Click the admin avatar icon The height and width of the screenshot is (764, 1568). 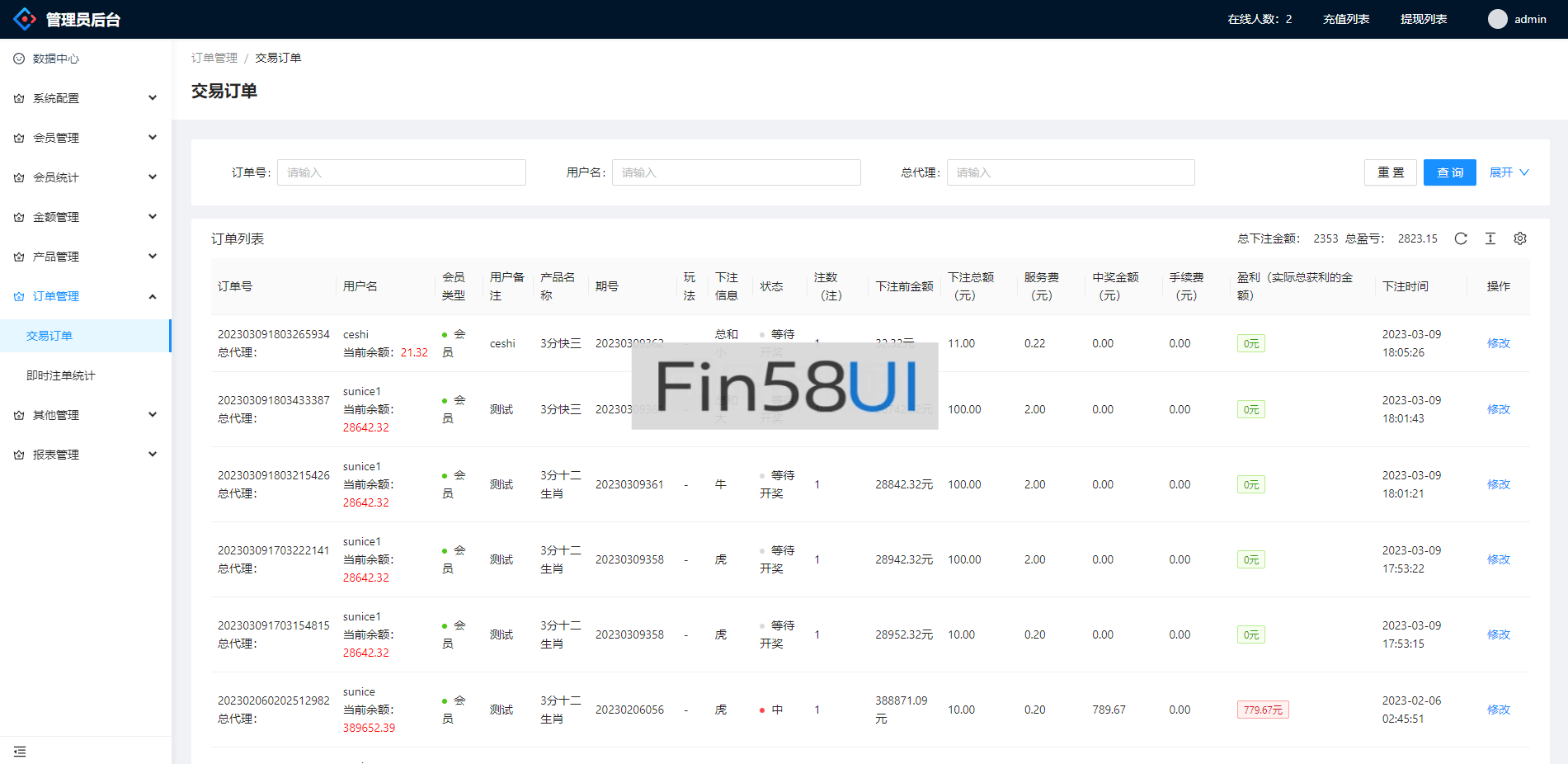1497,19
